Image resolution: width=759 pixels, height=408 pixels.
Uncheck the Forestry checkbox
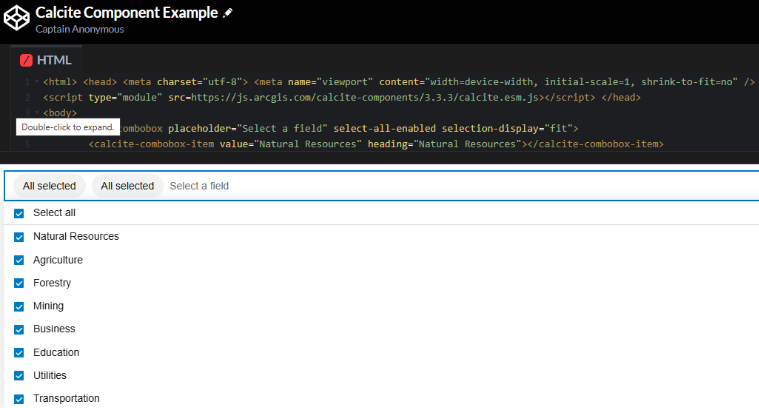19,283
